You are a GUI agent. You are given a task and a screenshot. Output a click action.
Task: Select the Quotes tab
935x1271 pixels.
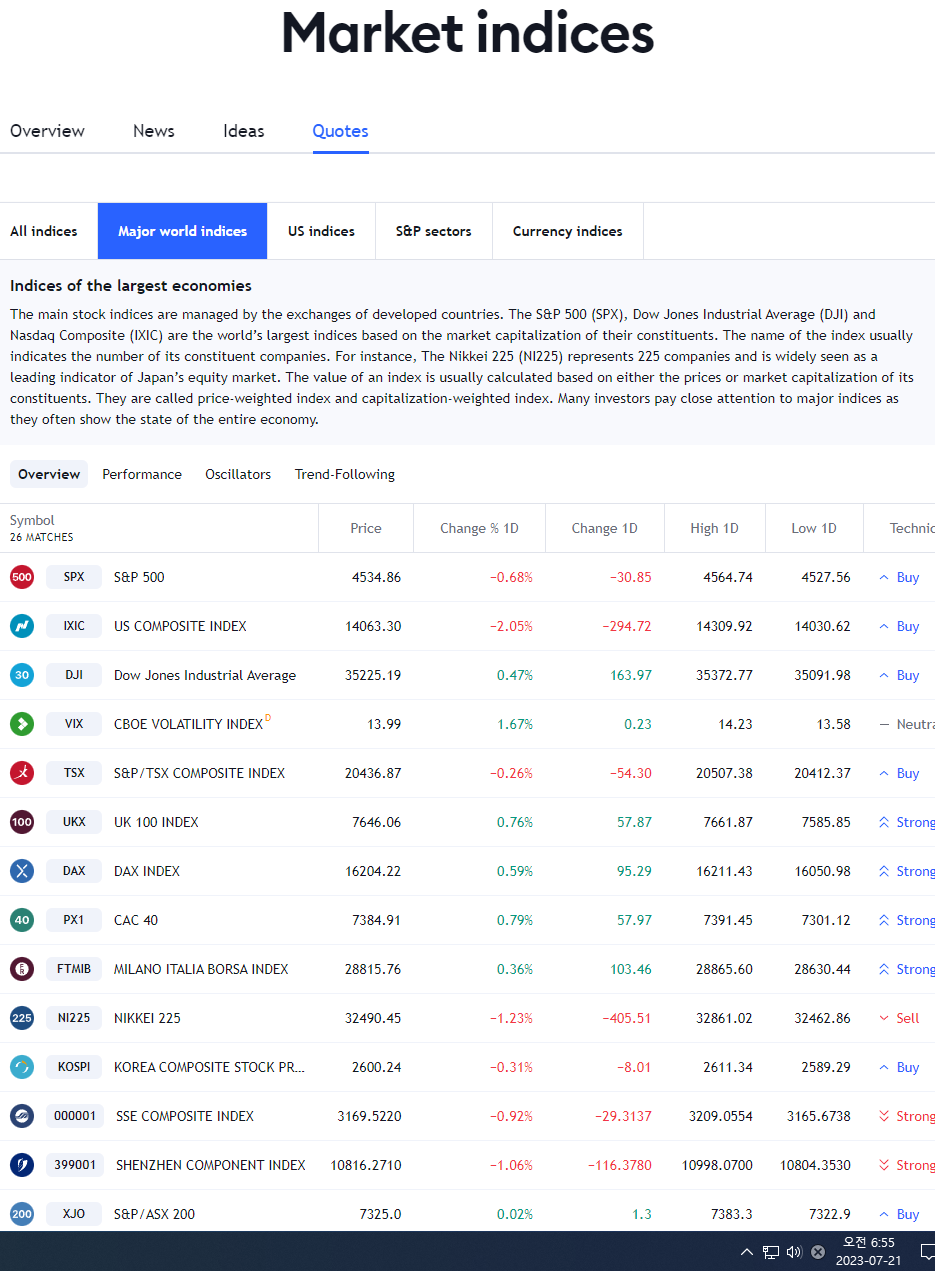click(x=340, y=131)
